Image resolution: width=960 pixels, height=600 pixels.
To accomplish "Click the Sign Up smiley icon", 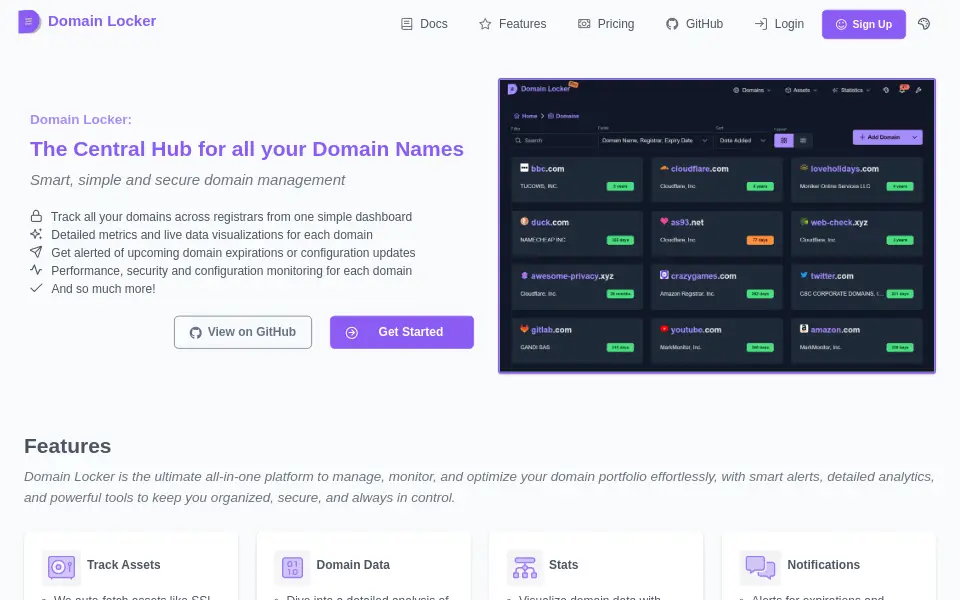I will tap(841, 24).
